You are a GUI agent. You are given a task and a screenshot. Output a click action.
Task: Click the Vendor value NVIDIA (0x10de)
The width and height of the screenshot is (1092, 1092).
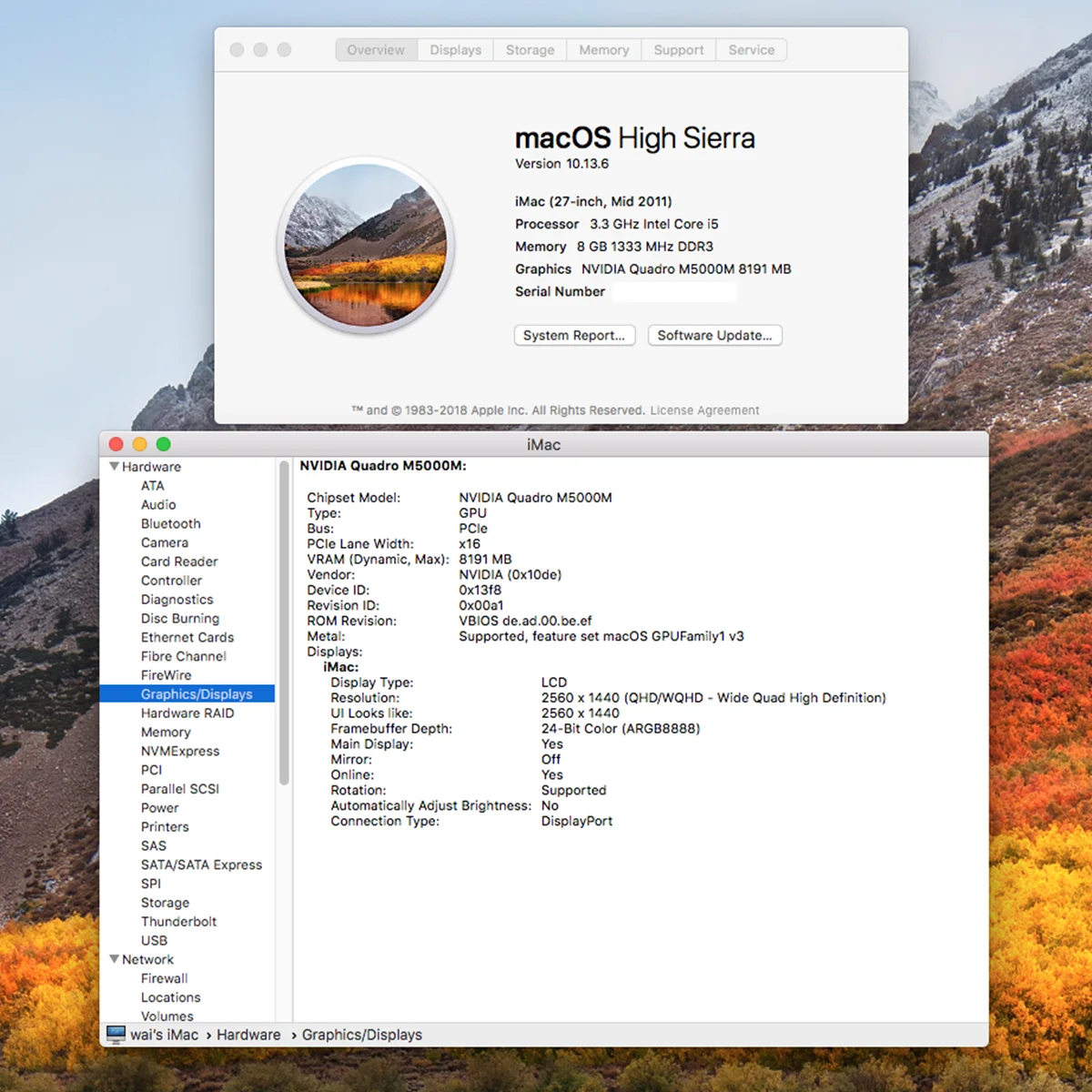(511, 575)
